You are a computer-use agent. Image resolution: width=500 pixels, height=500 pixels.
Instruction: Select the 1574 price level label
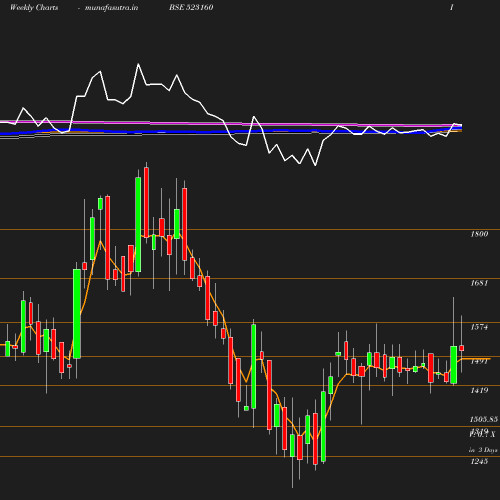(x=479, y=327)
